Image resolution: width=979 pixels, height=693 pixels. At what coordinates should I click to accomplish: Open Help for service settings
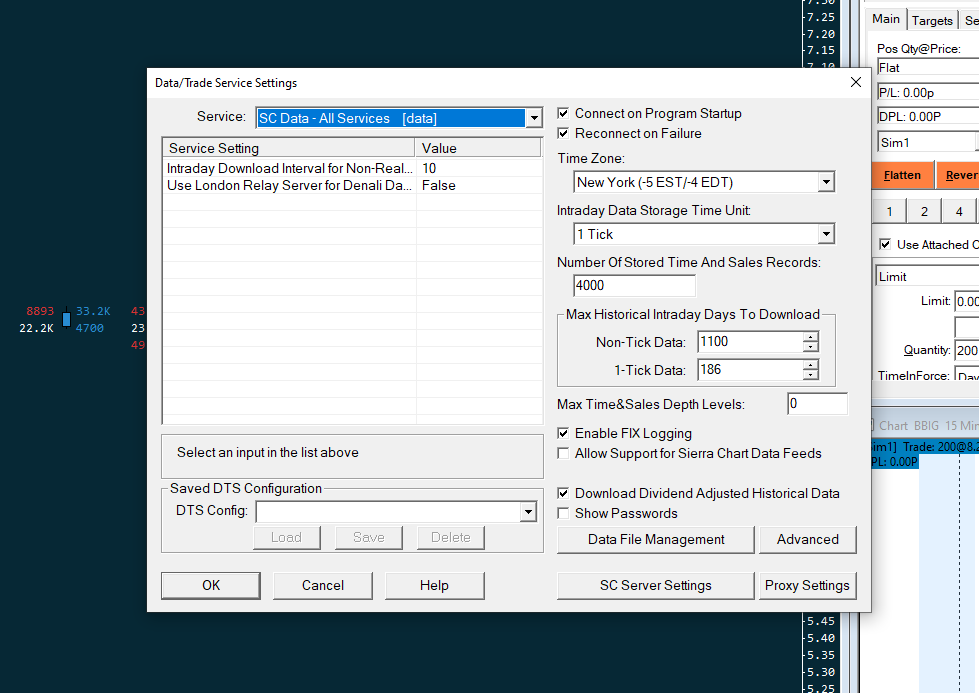pyautogui.click(x=435, y=586)
